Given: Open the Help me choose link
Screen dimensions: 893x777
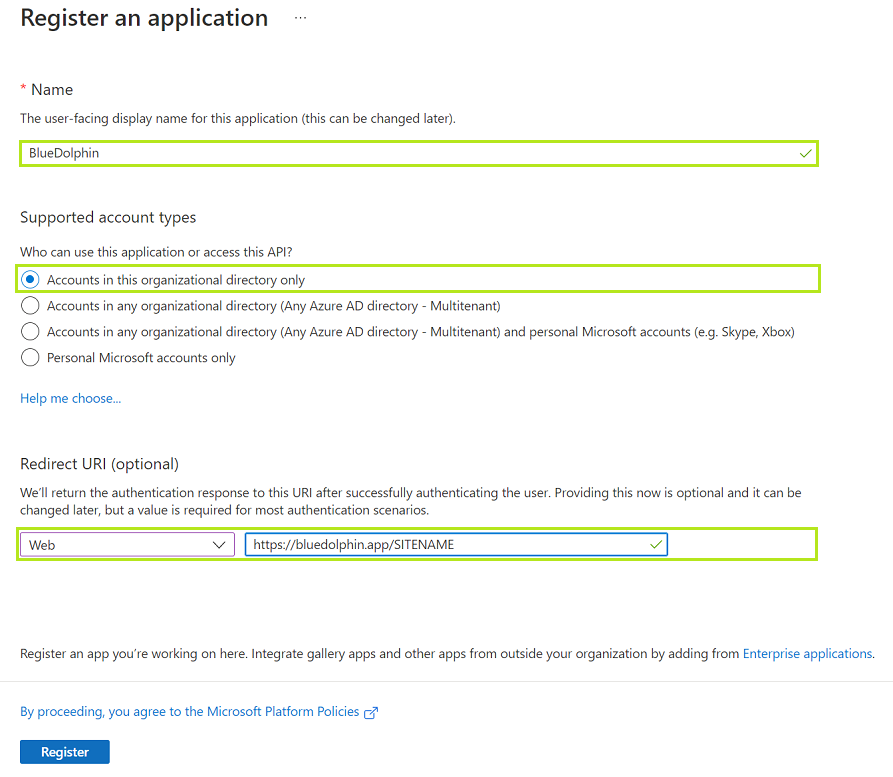Looking at the screenshot, I should 71,398.
